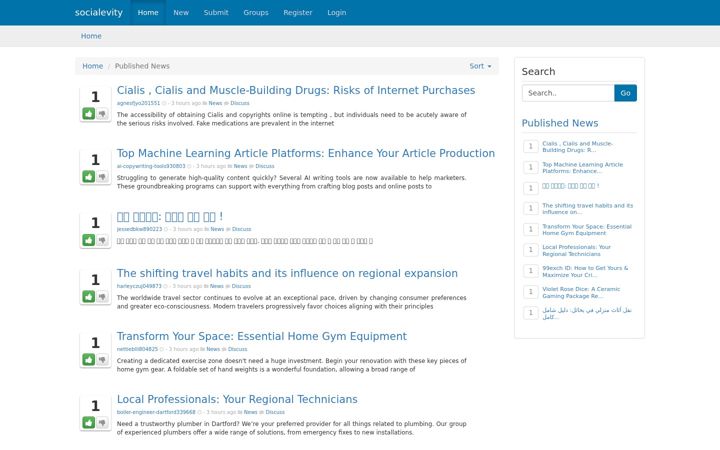
Task: Click Home in the Published News breadcrumb
Action: (x=93, y=66)
